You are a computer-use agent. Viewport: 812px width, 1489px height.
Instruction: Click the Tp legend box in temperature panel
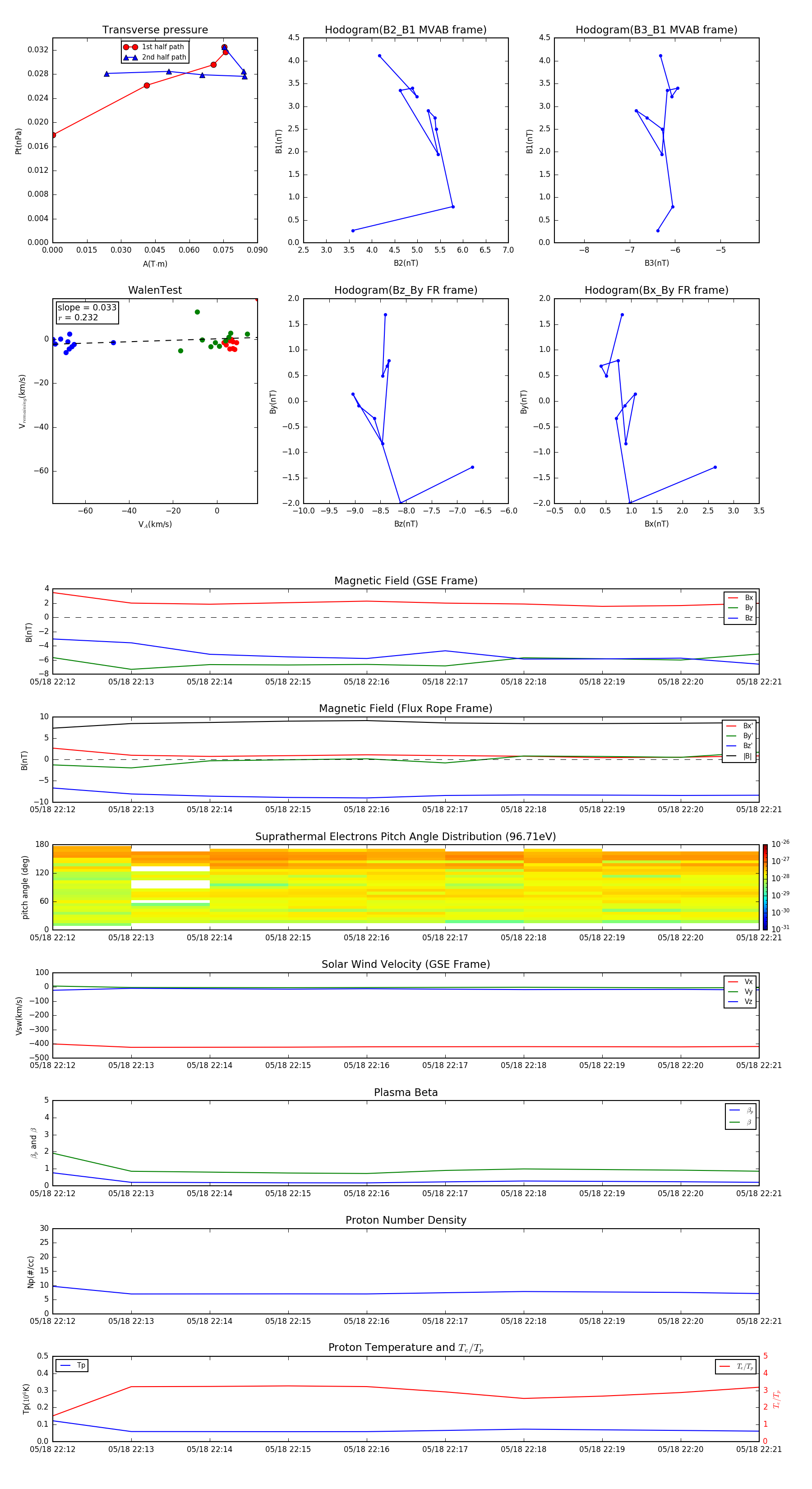tap(72, 1365)
